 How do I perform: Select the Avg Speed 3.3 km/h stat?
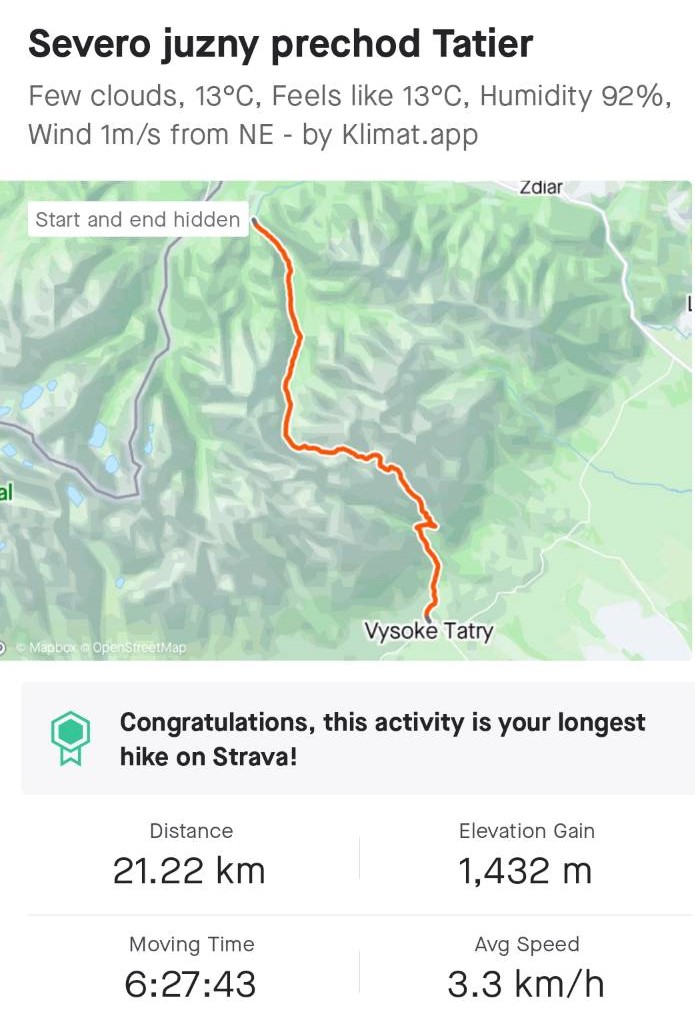click(x=526, y=968)
